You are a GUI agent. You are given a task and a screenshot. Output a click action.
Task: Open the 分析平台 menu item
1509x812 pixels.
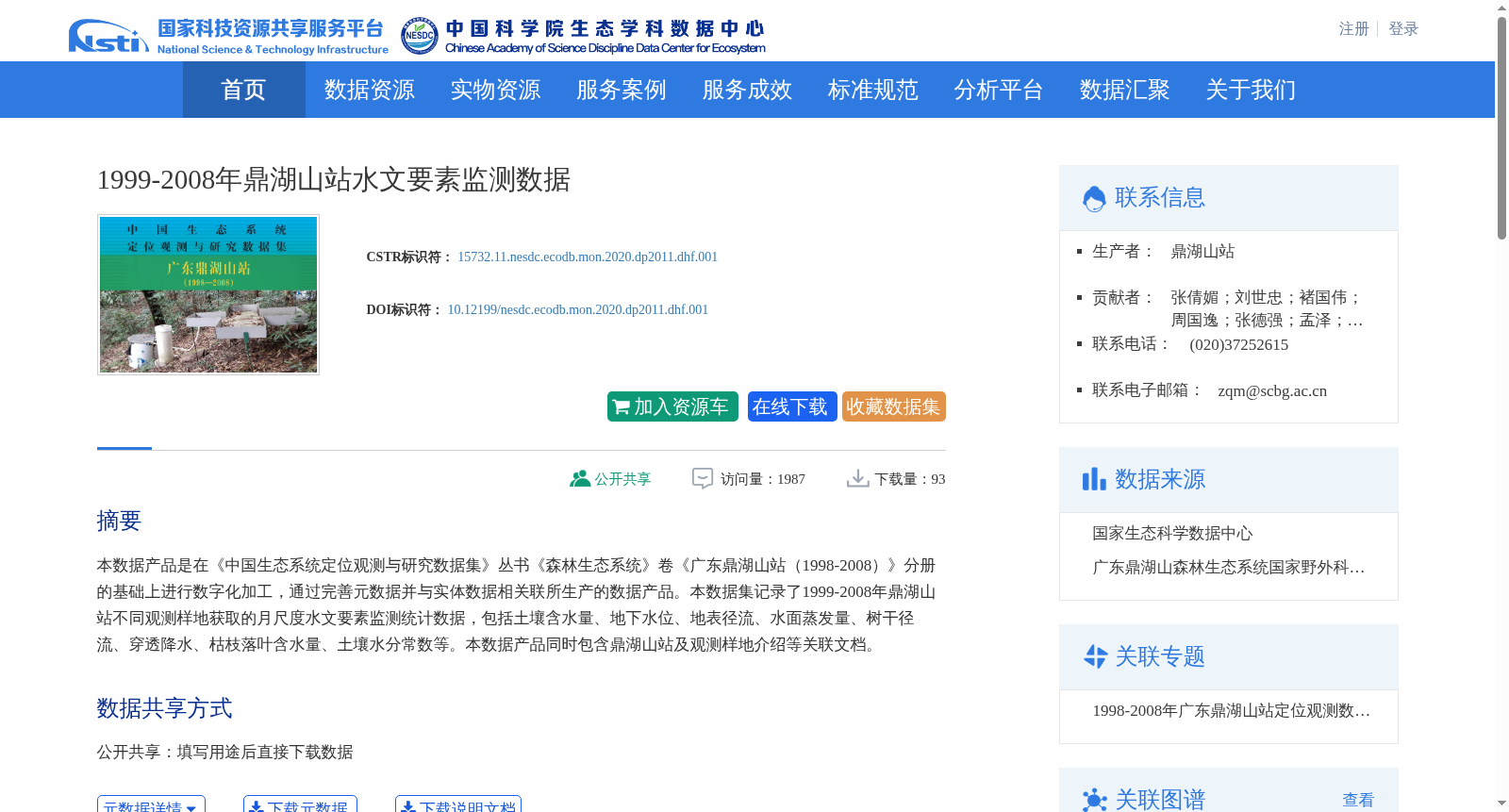pos(999,90)
